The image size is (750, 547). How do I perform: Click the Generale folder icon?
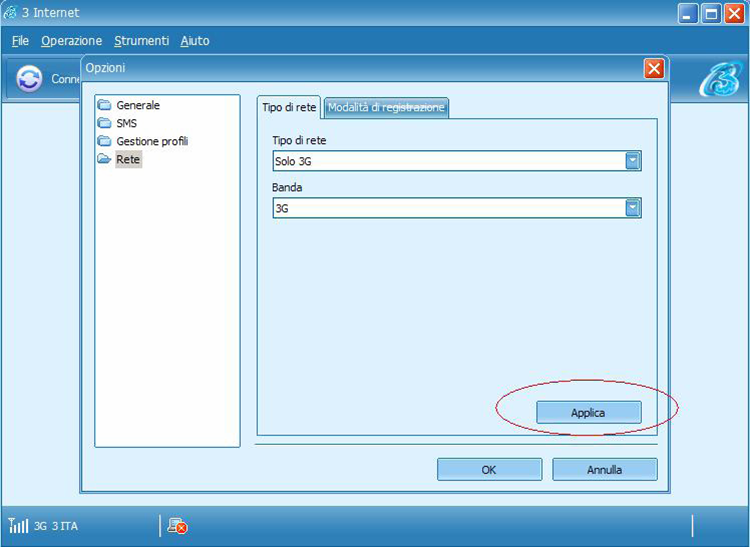[x=104, y=105]
